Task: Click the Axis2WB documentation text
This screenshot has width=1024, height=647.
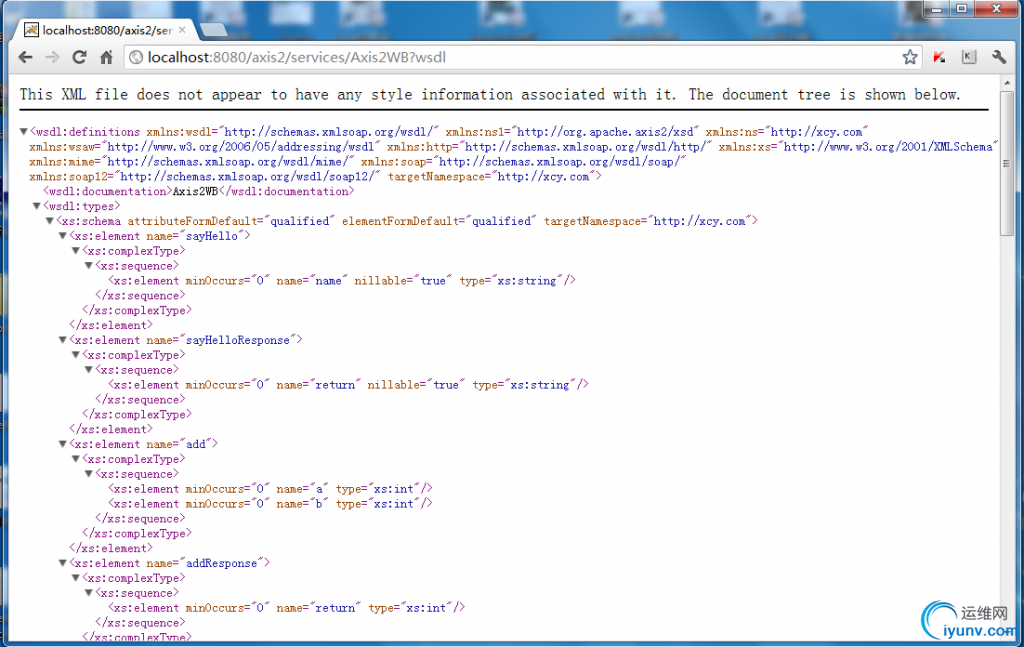Action: pos(195,191)
